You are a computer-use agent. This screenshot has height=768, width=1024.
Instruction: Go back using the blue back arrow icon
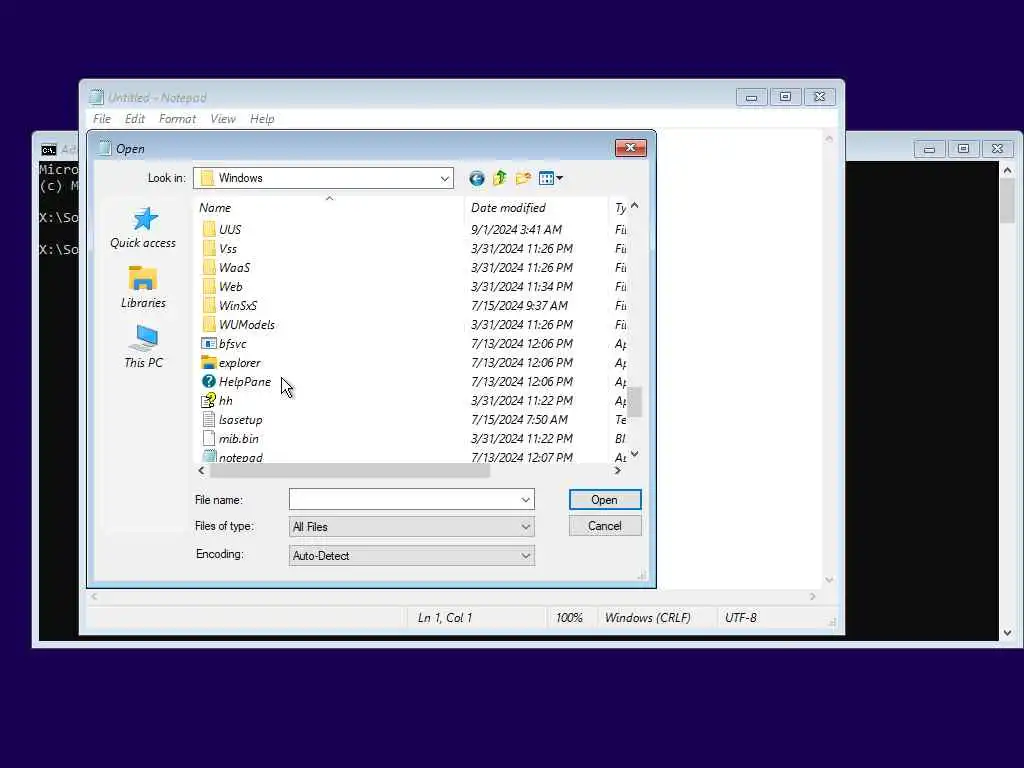click(x=477, y=178)
